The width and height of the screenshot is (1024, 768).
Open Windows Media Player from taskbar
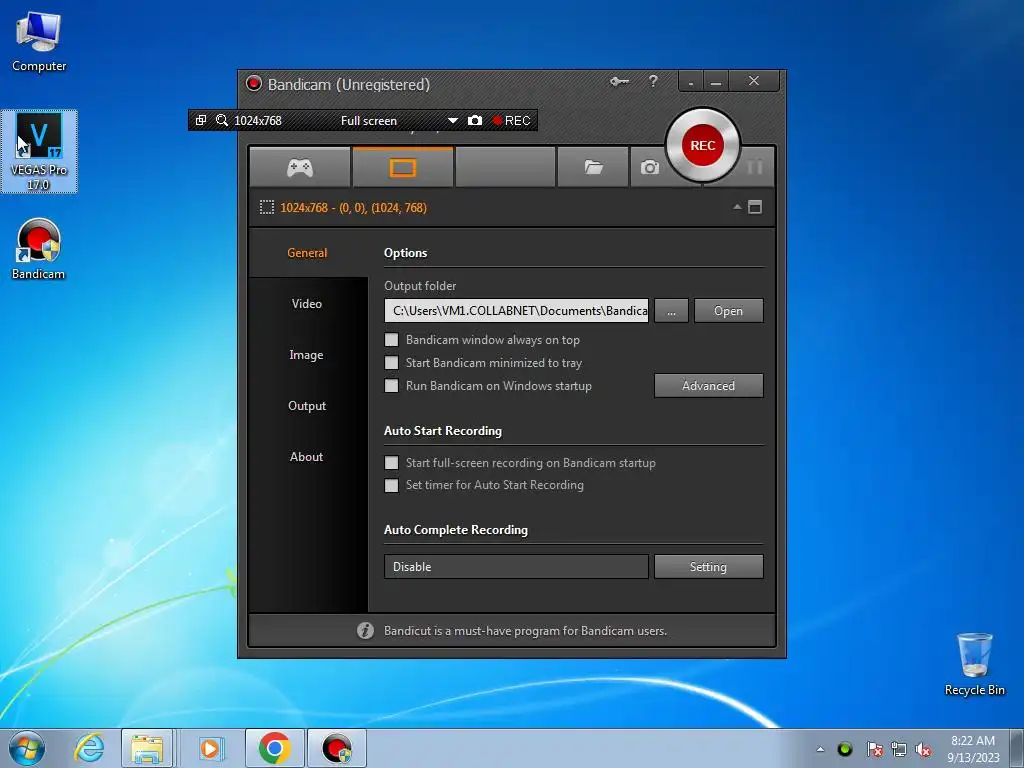point(210,748)
